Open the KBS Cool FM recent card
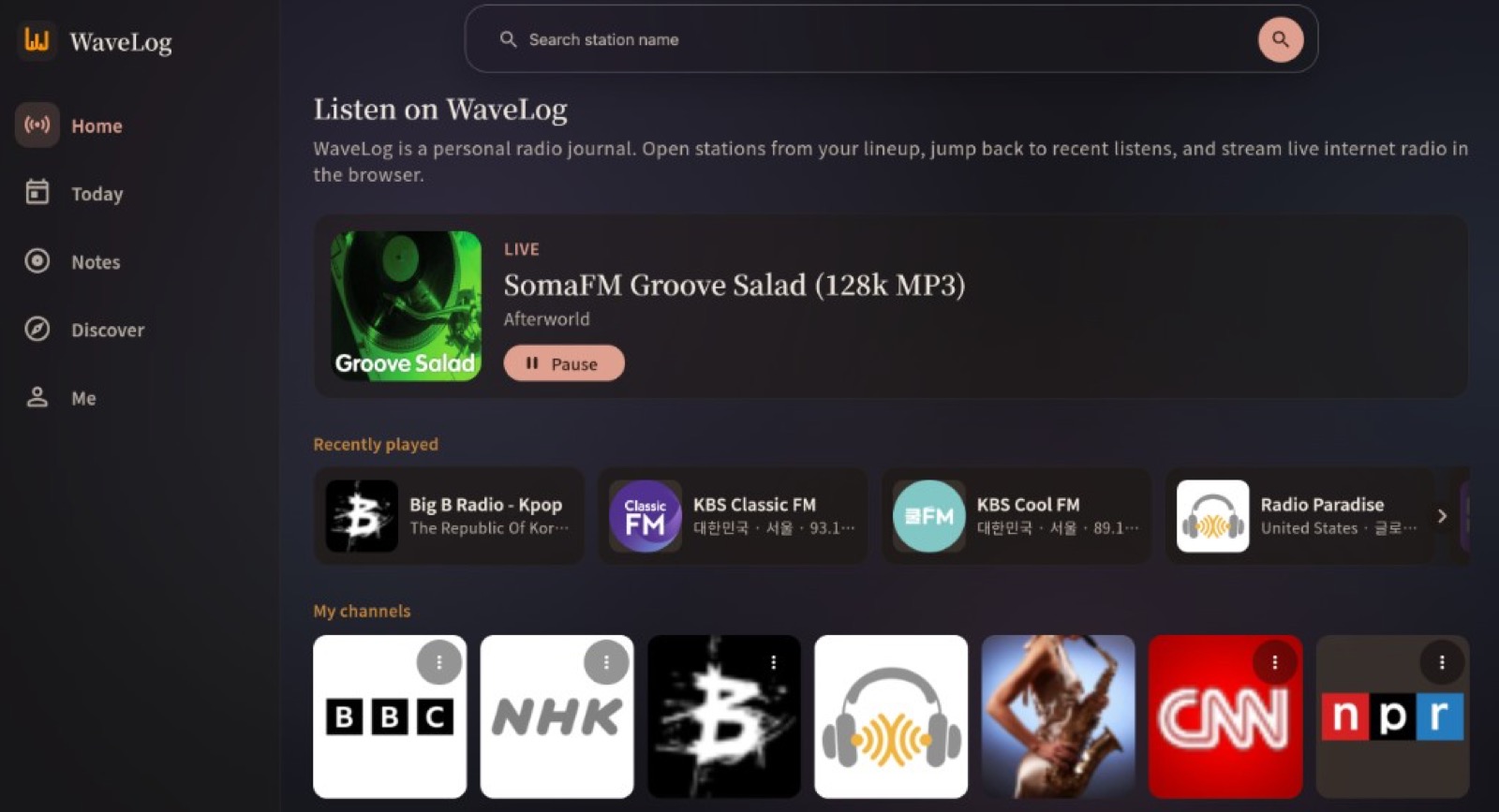 click(1017, 516)
